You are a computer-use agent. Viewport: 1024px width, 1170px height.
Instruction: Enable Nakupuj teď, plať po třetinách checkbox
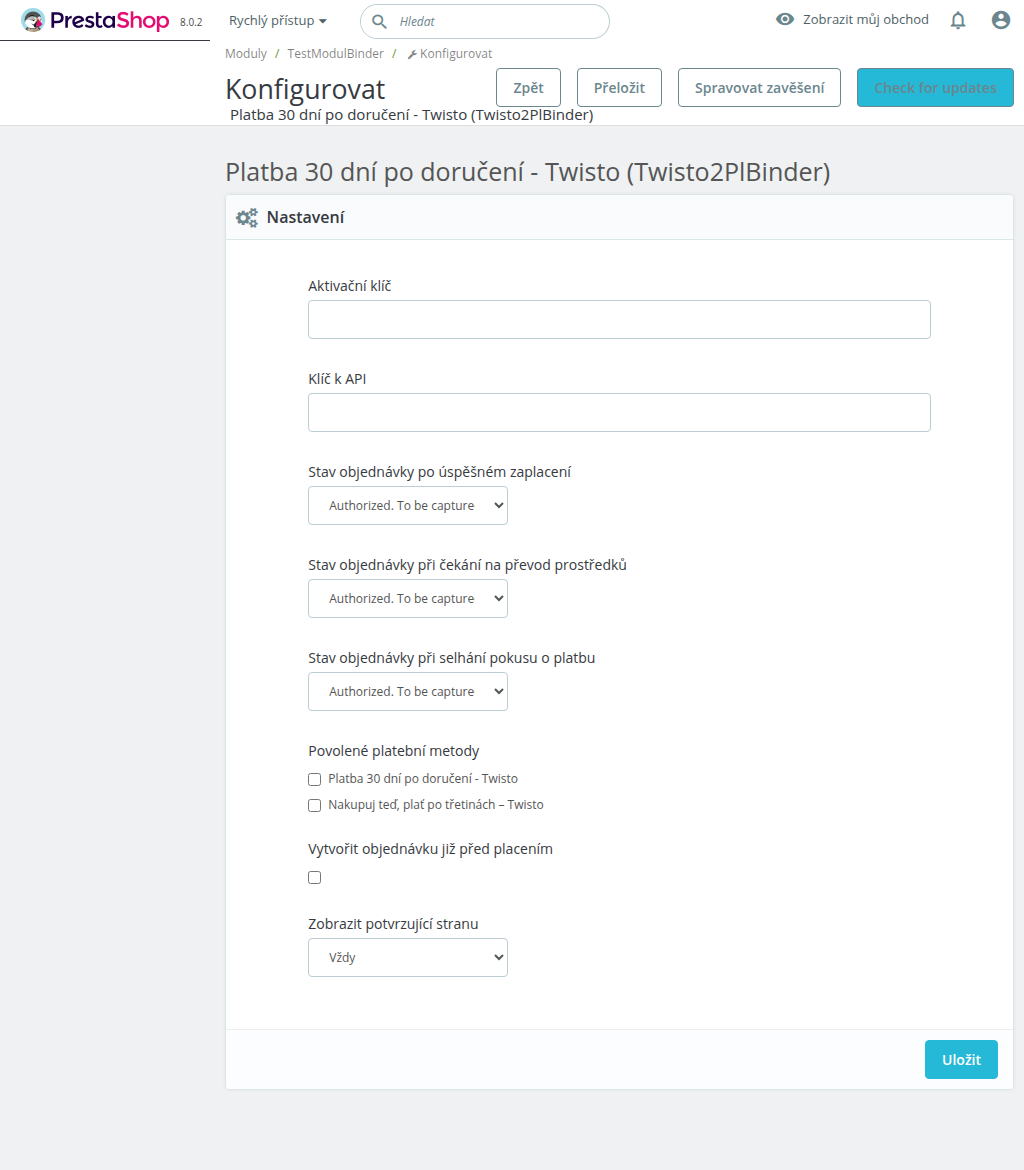(x=315, y=805)
